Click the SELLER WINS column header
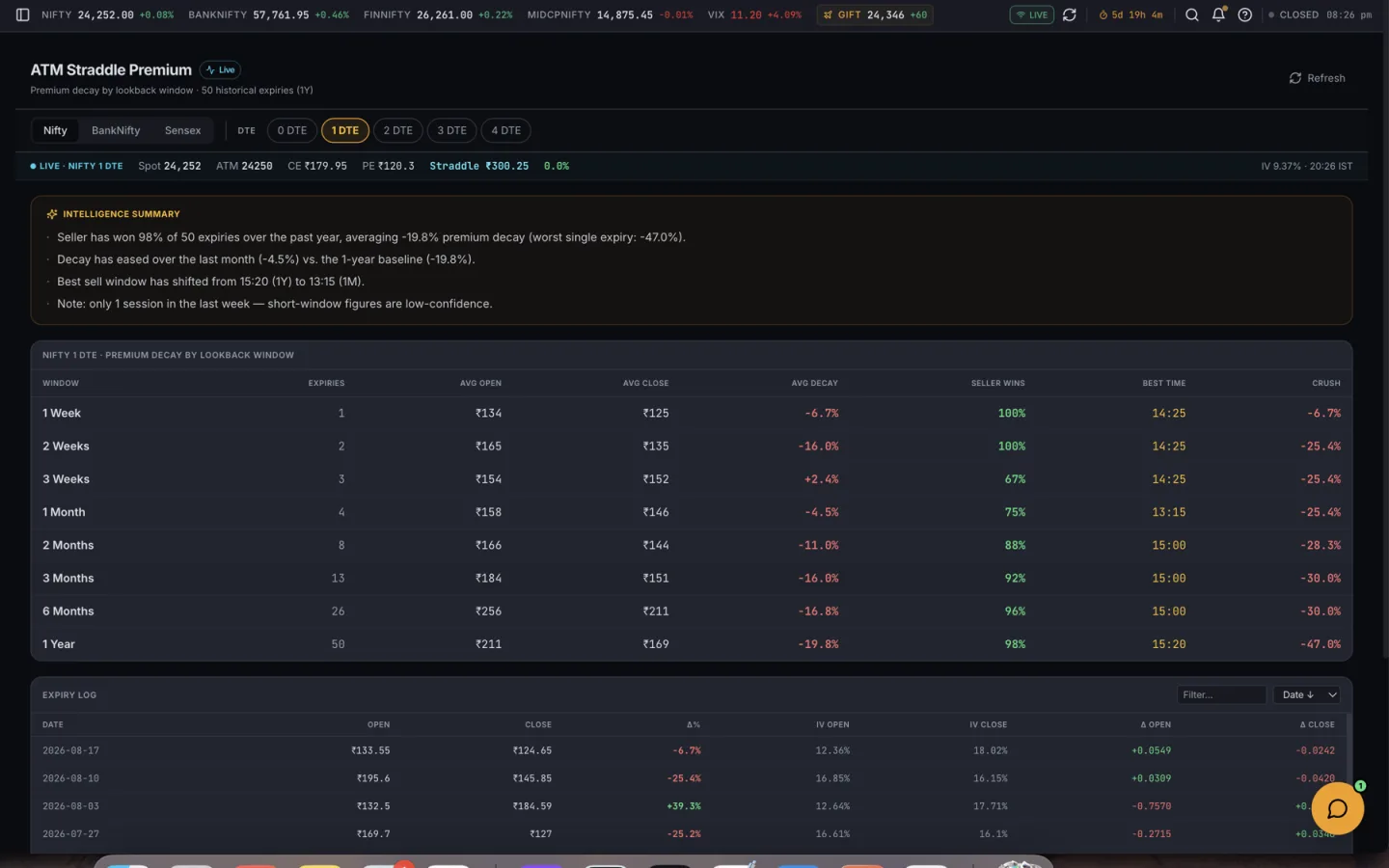Viewport: 1389px width, 868px height. [x=997, y=383]
